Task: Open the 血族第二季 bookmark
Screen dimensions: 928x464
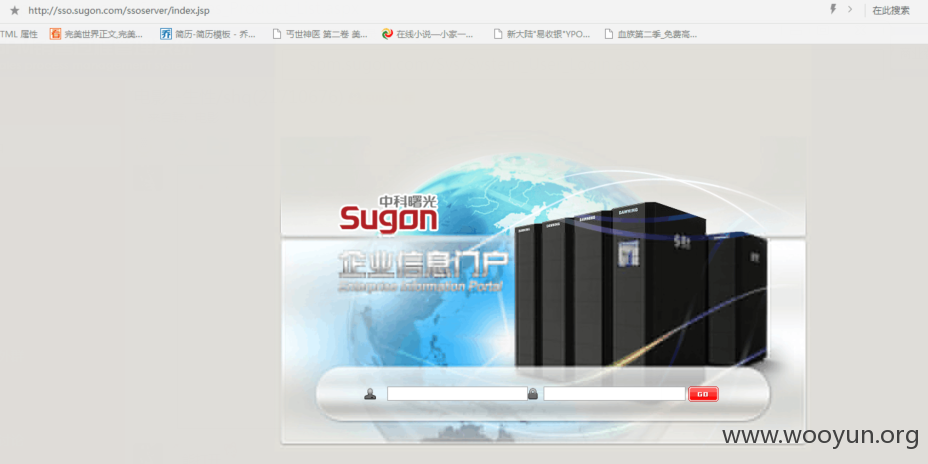Action: tap(650, 34)
